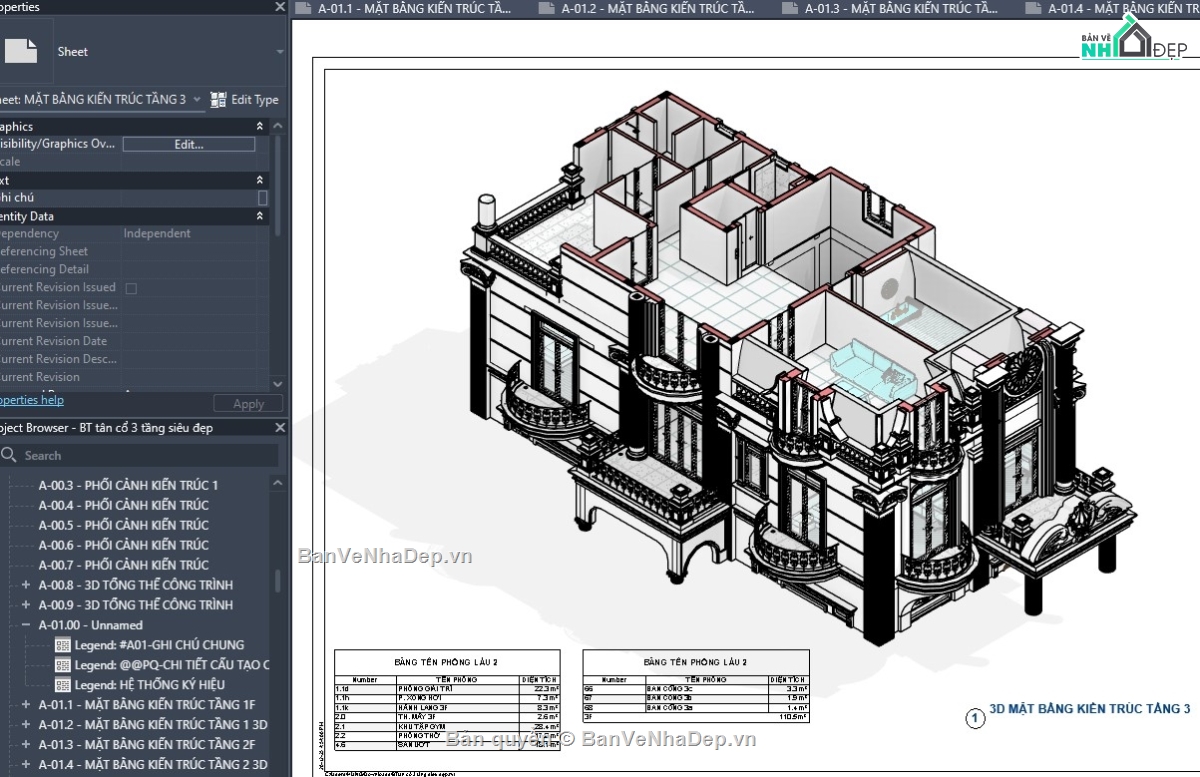
Task: Collapse the A-01.00 - Unnamed sheet node
Action: pos(26,625)
